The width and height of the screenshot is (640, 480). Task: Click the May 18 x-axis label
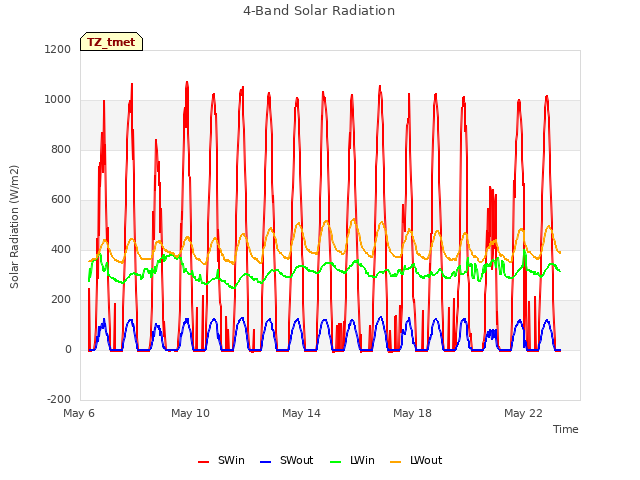[412, 413]
